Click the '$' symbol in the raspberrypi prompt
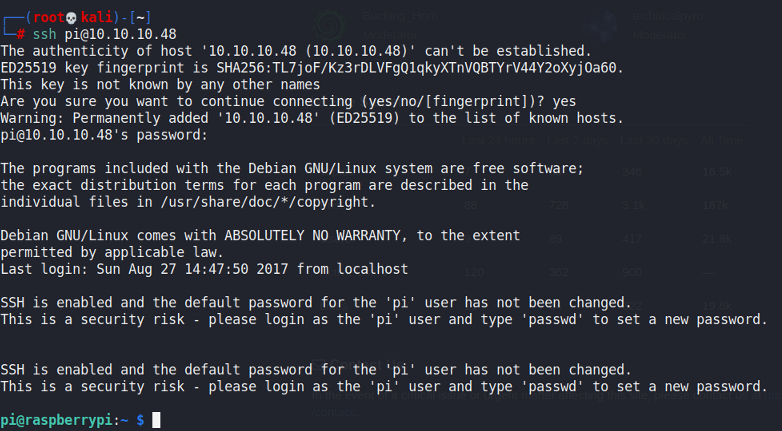The width and height of the screenshot is (782, 431). [140, 420]
